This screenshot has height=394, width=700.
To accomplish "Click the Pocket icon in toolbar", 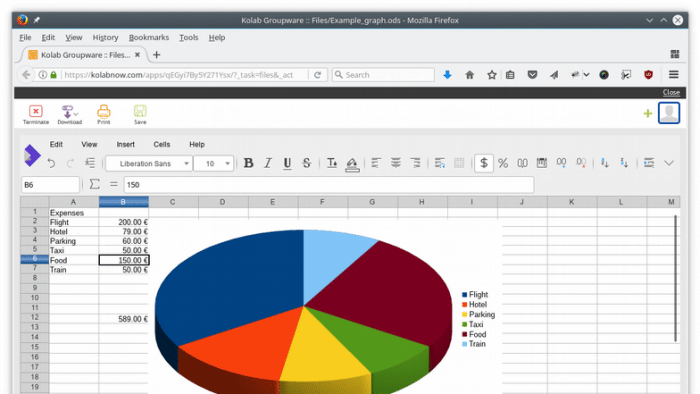I will pos(532,75).
